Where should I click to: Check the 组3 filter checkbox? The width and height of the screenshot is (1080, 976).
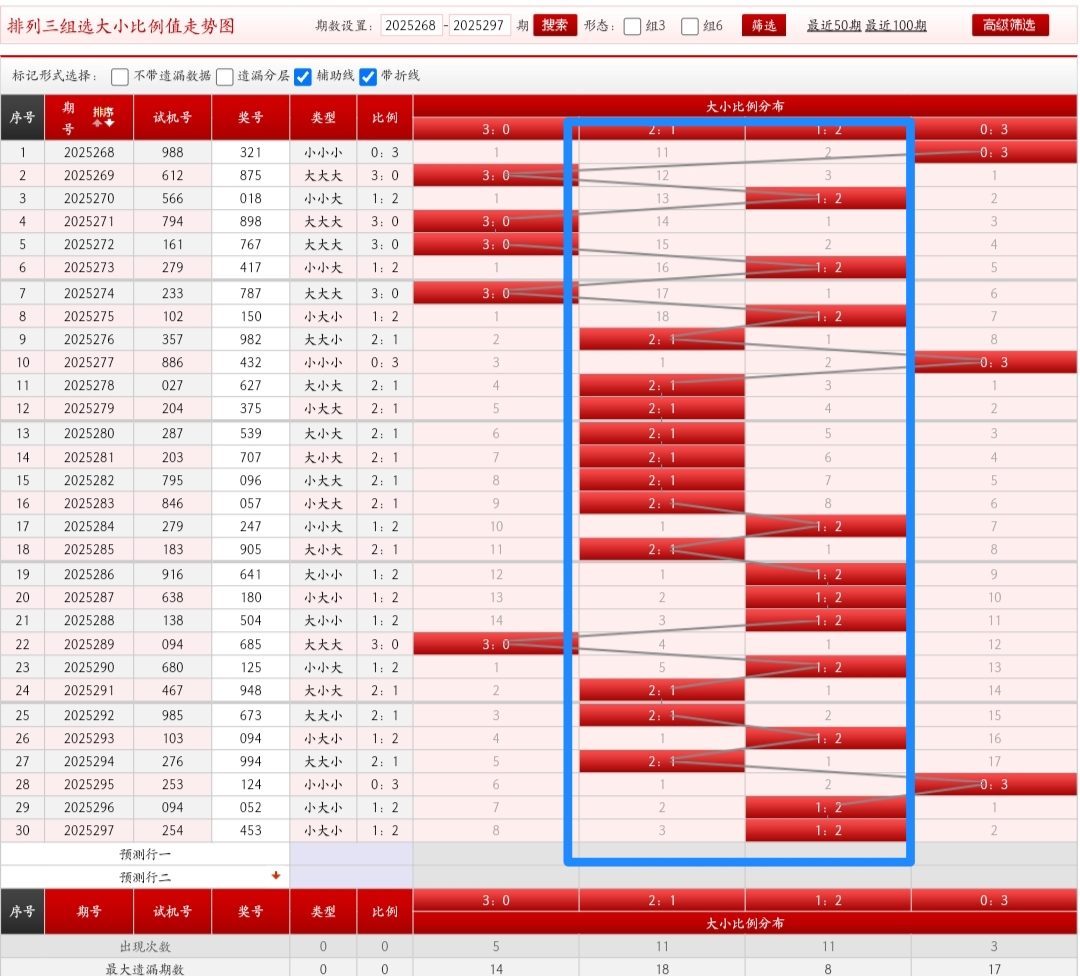pyautogui.click(x=632, y=27)
